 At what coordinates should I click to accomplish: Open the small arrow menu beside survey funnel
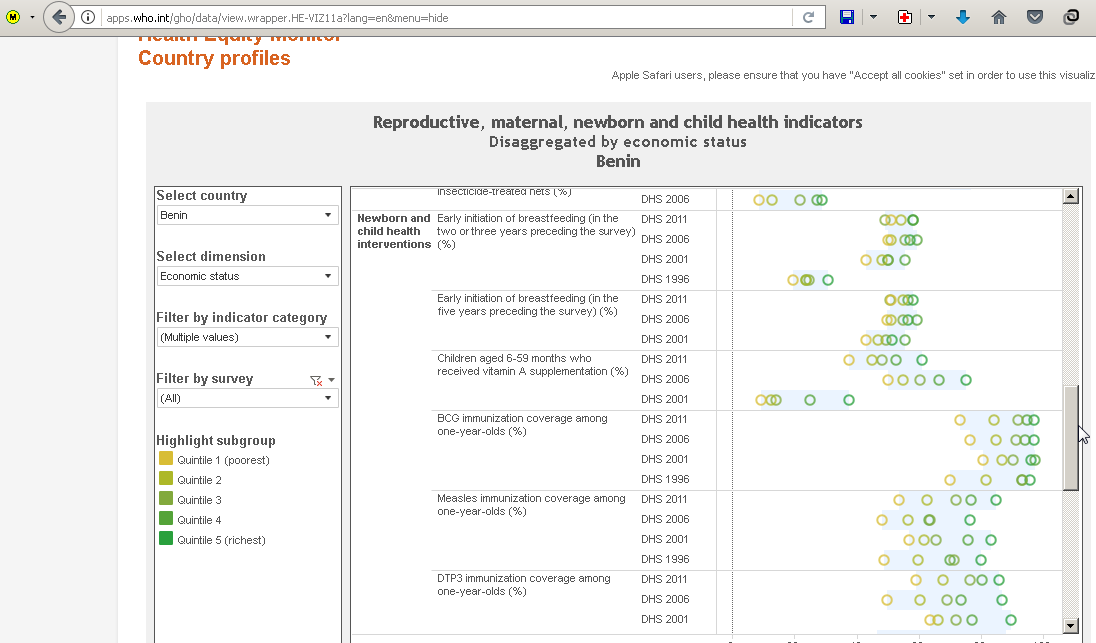[x=331, y=380]
